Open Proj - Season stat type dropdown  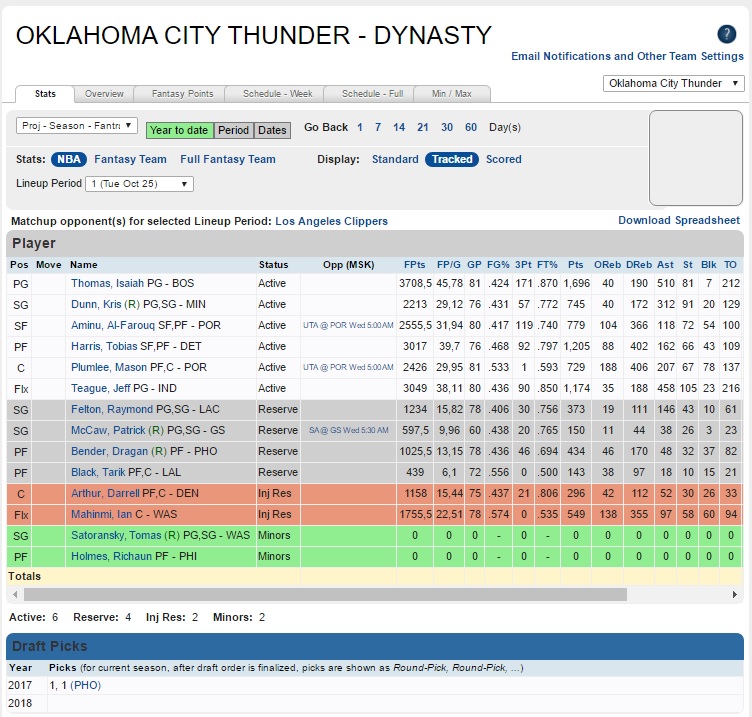click(77, 126)
